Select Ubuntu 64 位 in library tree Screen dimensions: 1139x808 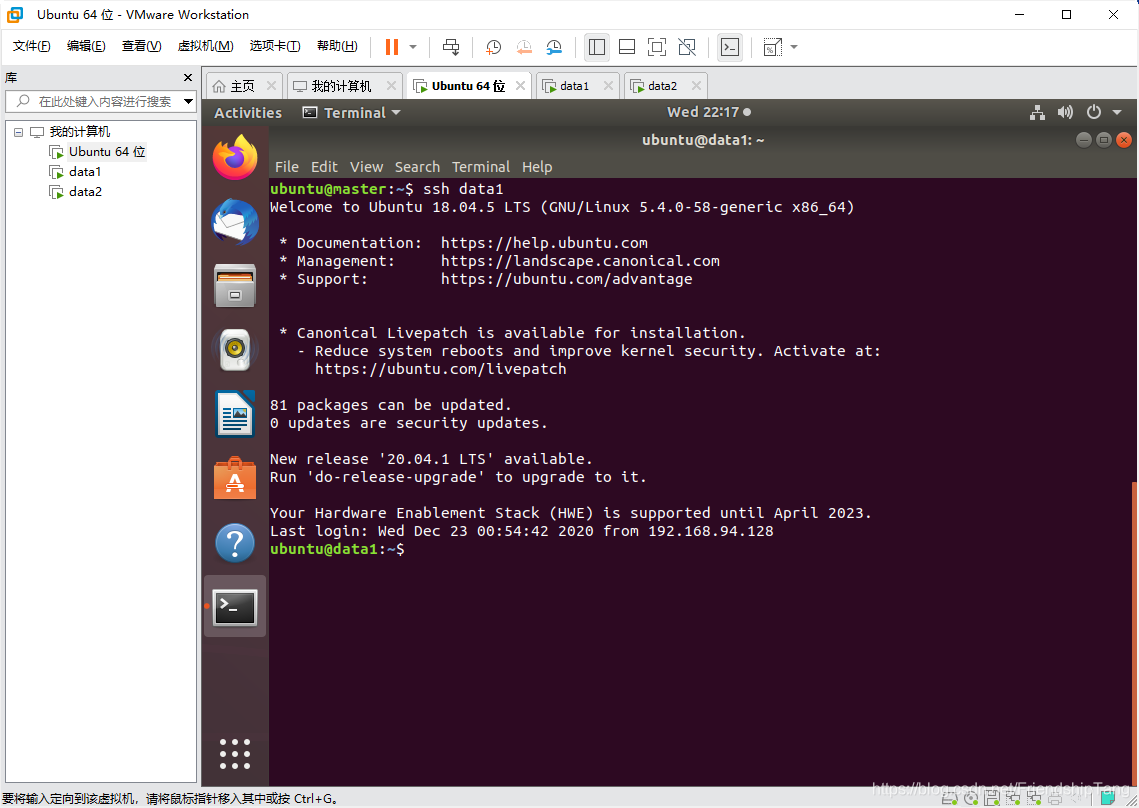tap(107, 152)
